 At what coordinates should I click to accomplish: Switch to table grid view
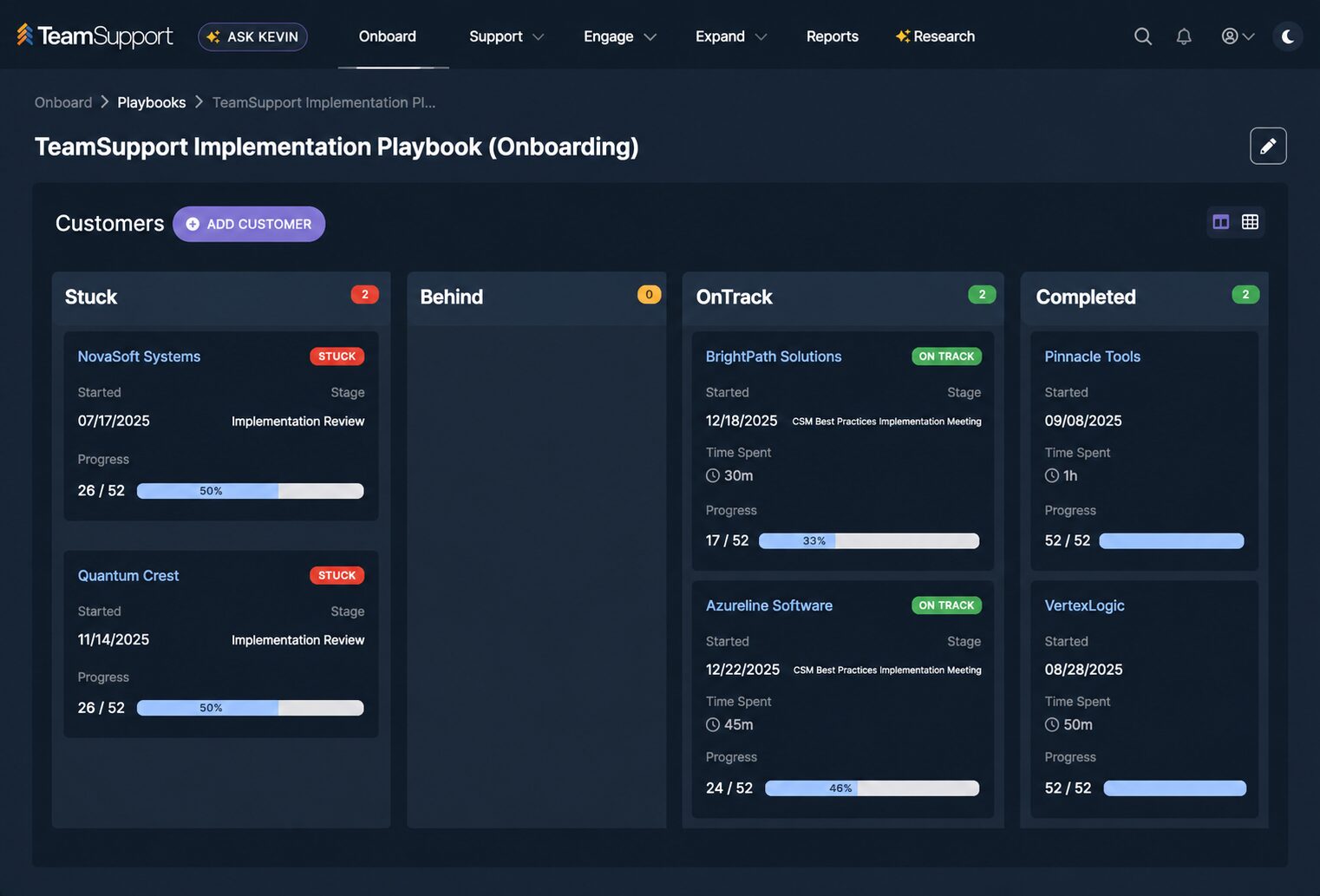click(x=1250, y=222)
